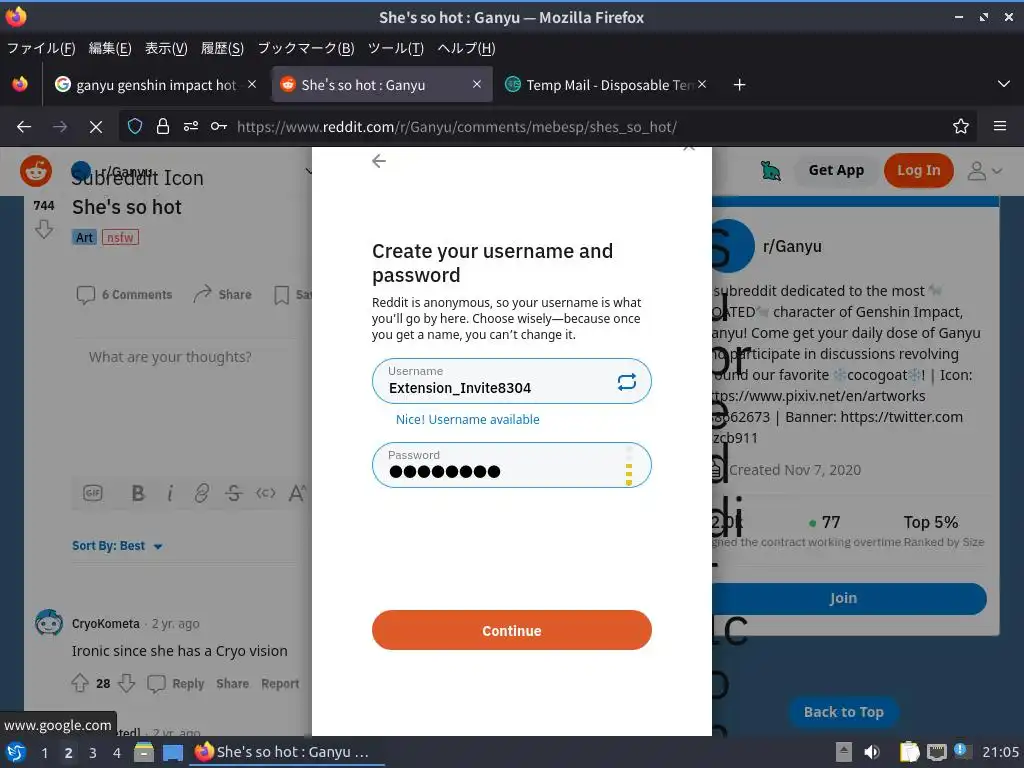Click the Get App button
This screenshot has height=768, width=1024.
coord(836,170)
